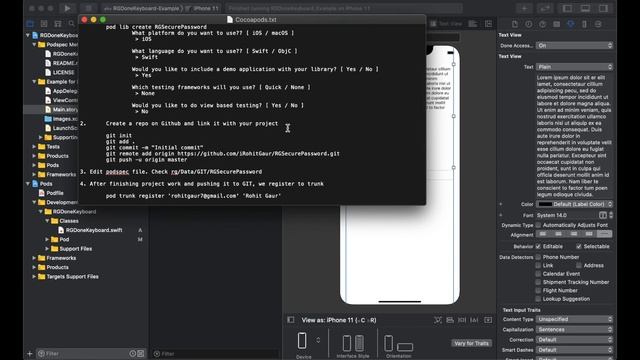The image size is (640, 360).
Task: Open the Capitalization Sentences dropdown
Action: (x=575, y=329)
